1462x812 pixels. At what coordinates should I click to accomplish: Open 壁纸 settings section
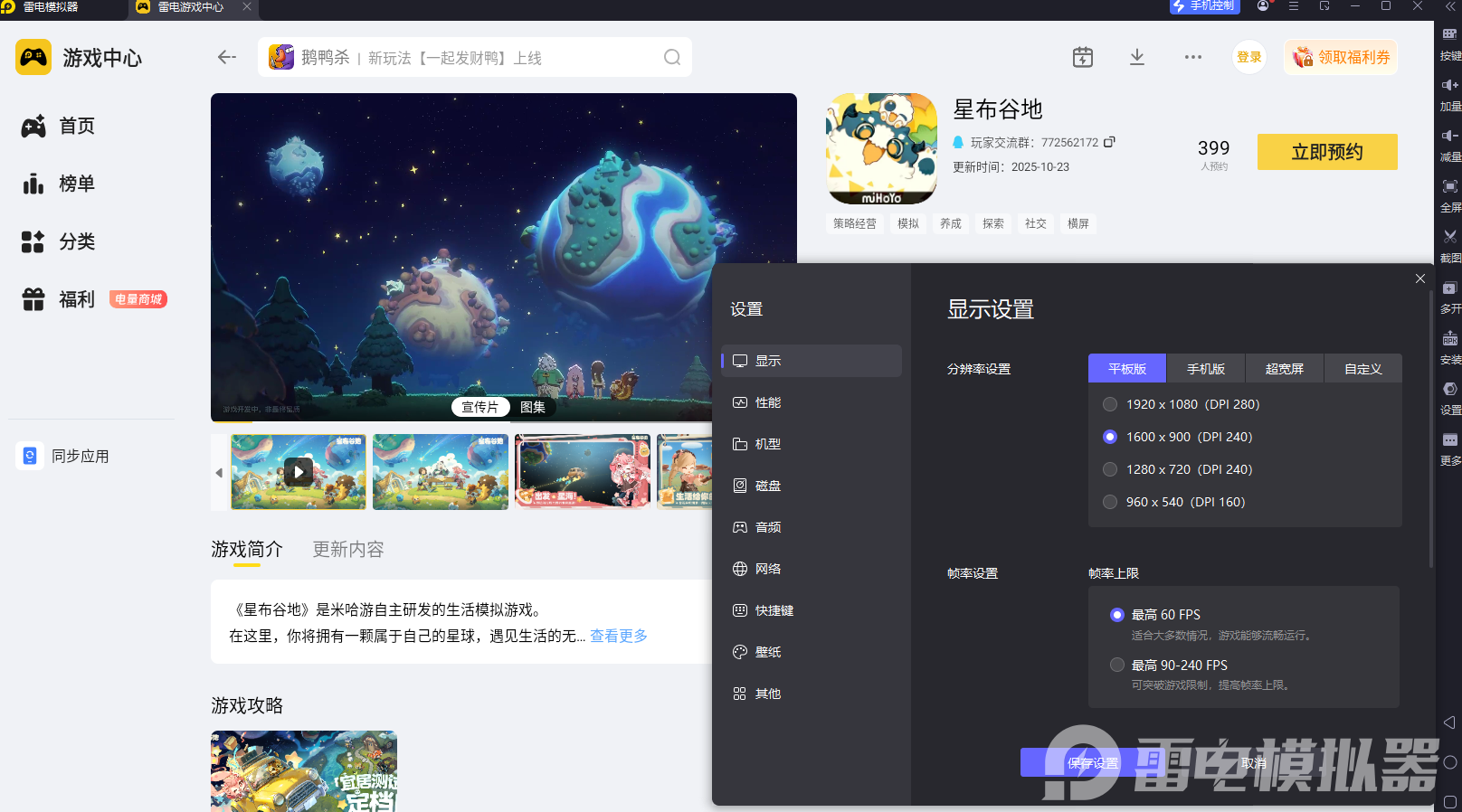coord(812,652)
